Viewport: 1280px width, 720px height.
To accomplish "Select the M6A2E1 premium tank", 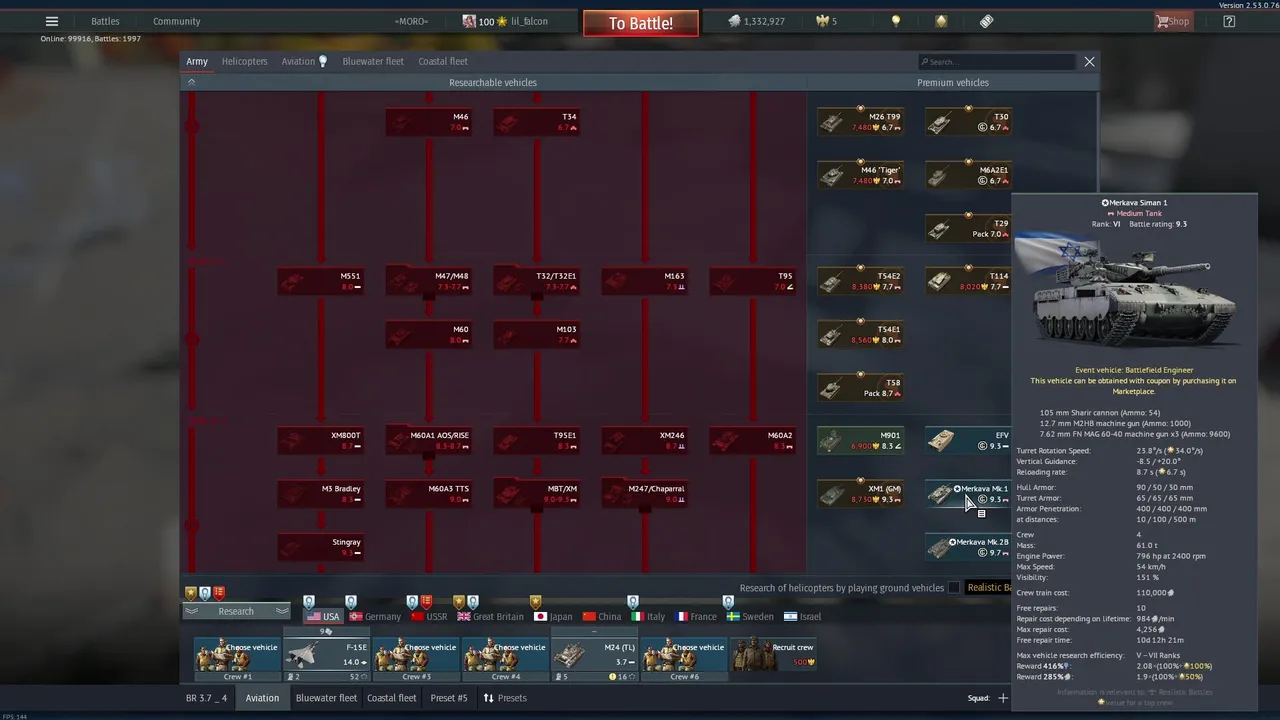I will click(x=968, y=175).
